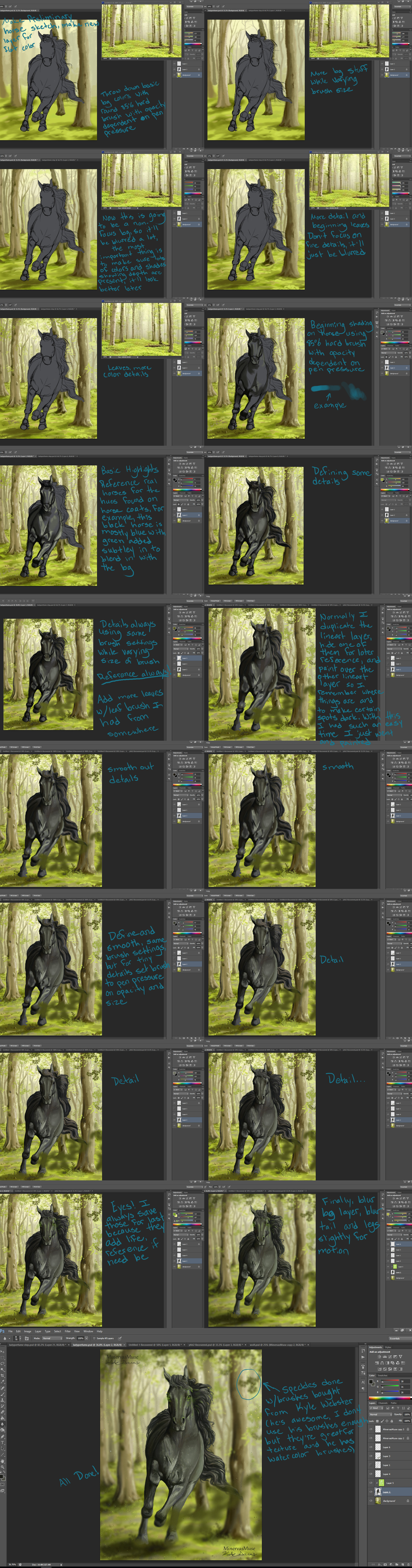Screen dimensions: 412x1568
Task: Click Lock position button in final Layers panel
Action: click(387, 1421)
